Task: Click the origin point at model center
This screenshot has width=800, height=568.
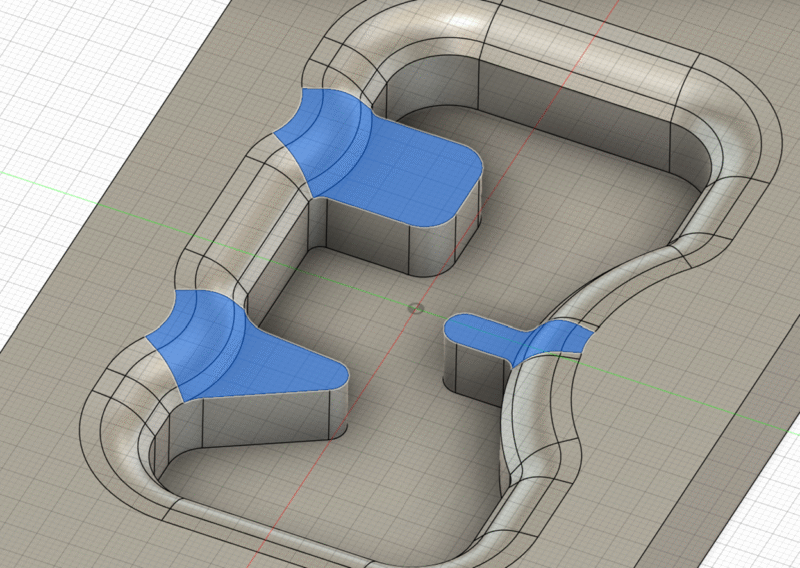Action: (x=416, y=307)
